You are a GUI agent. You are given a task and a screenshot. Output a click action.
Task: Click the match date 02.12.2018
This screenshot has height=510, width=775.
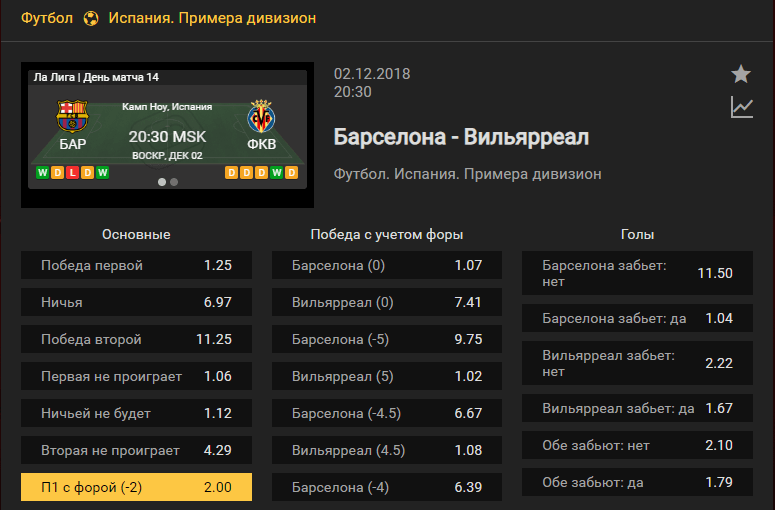(x=372, y=74)
